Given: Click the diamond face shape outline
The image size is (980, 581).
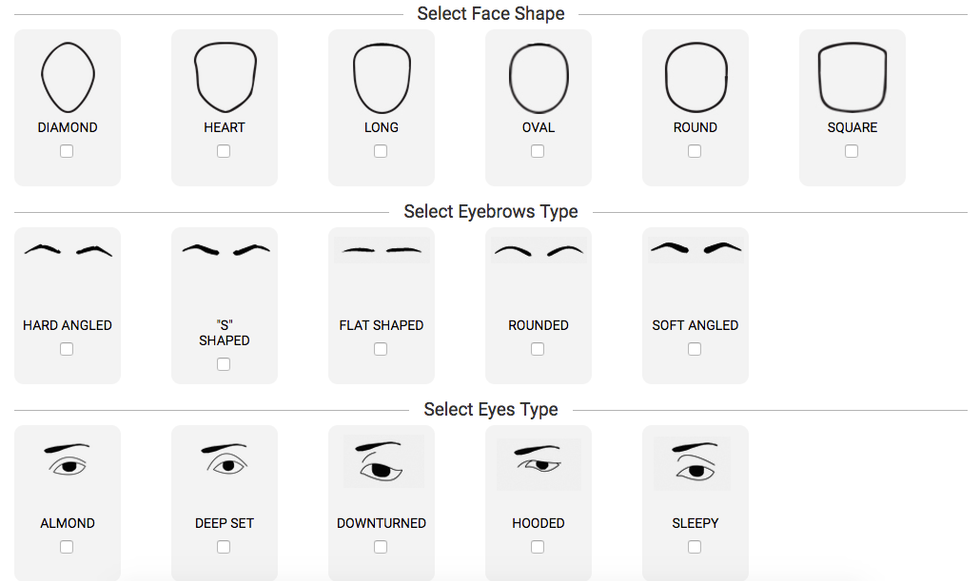Looking at the screenshot, I should coord(68,77).
